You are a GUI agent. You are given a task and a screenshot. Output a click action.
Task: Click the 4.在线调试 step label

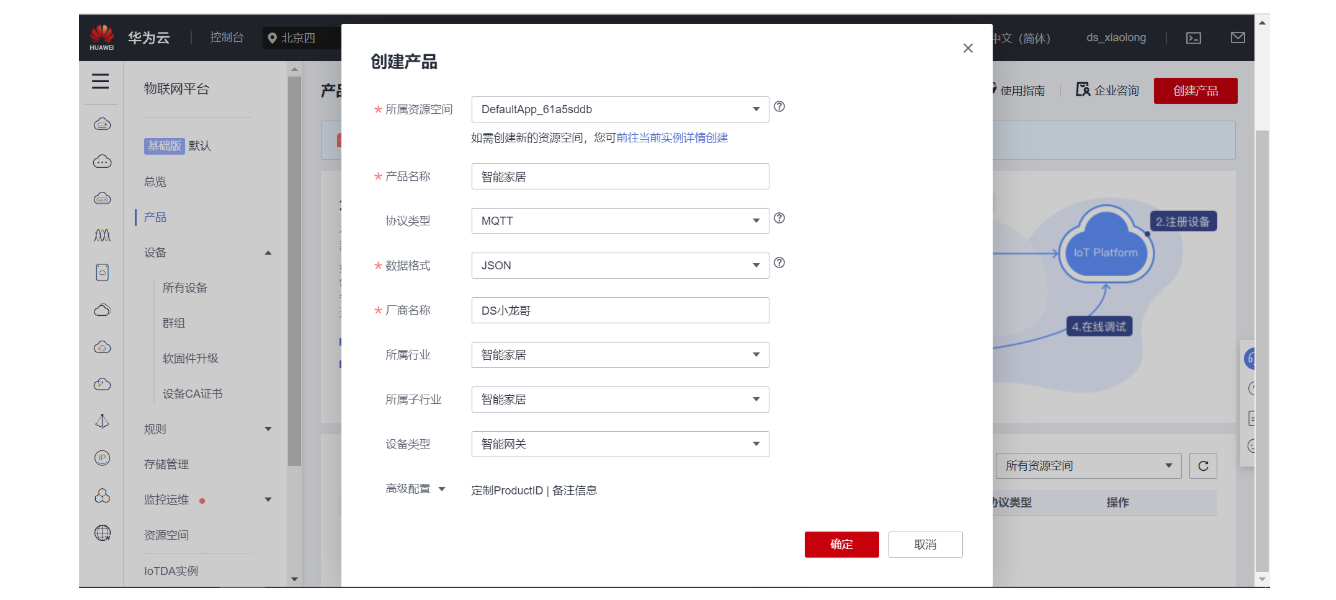1100,327
